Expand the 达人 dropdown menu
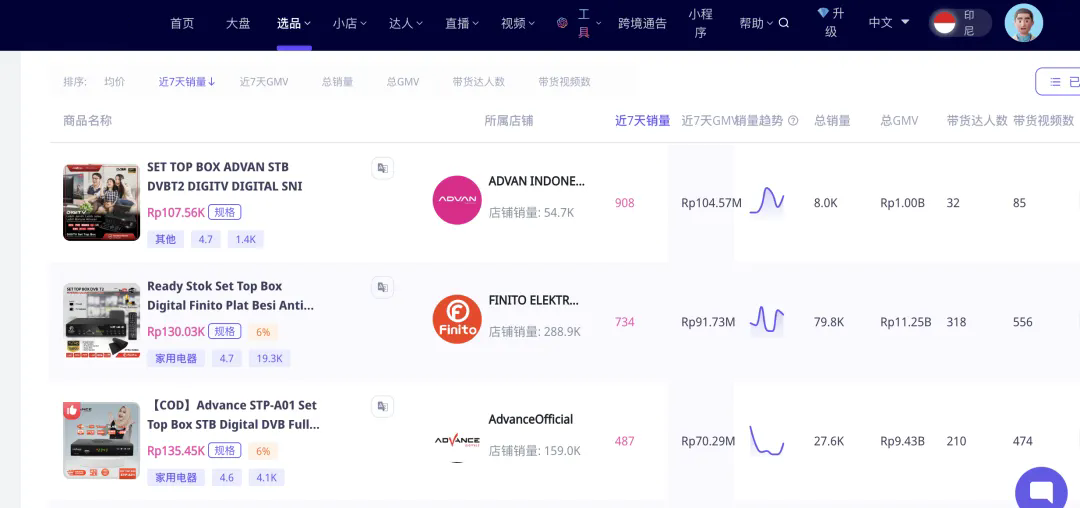 (406, 23)
